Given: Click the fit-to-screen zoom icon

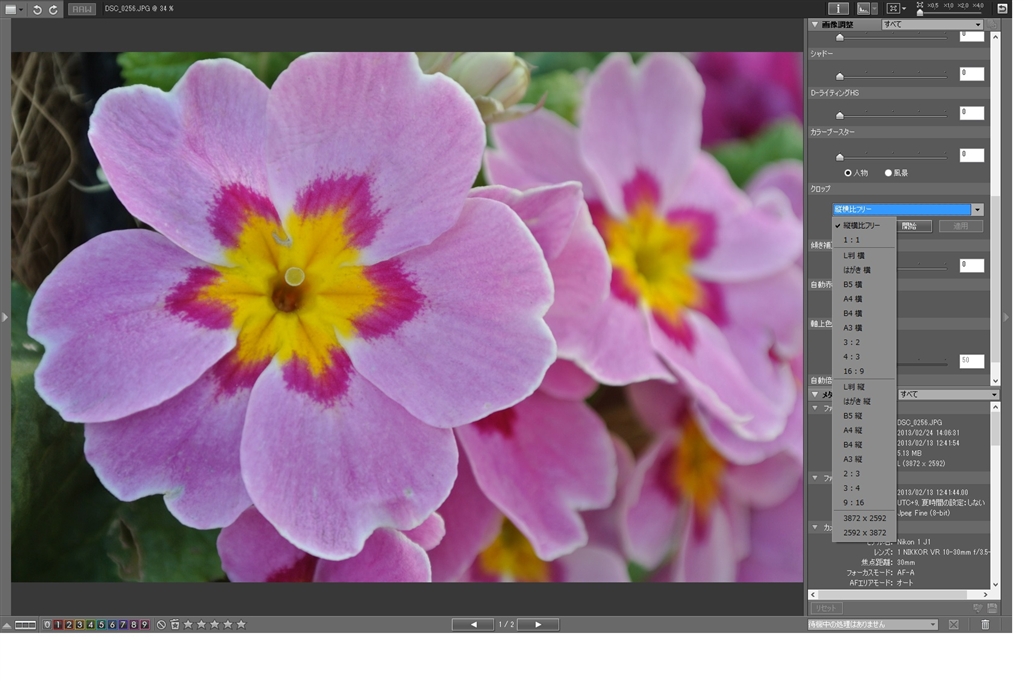Looking at the screenshot, I should point(893,8).
